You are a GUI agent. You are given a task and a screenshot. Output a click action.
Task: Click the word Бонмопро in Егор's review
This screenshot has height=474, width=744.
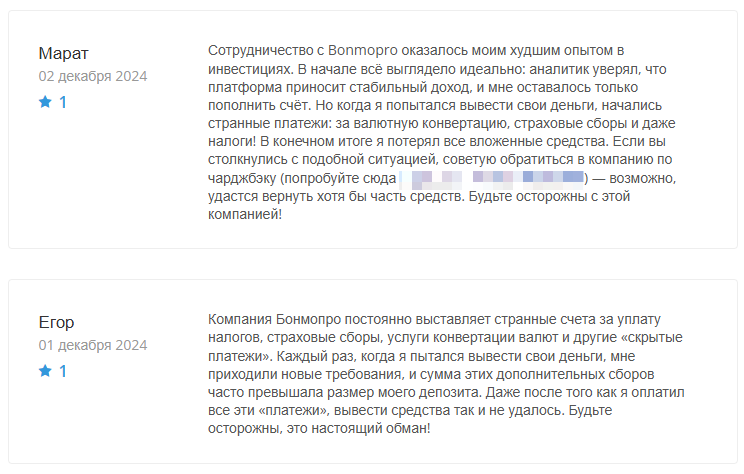point(307,319)
